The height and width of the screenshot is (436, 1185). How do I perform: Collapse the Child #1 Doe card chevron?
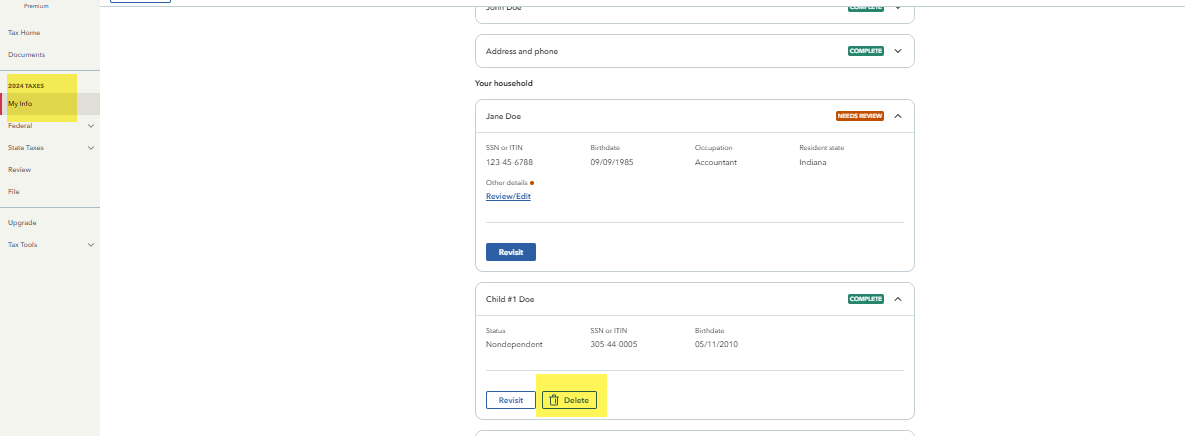pyautogui.click(x=898, y=299)
